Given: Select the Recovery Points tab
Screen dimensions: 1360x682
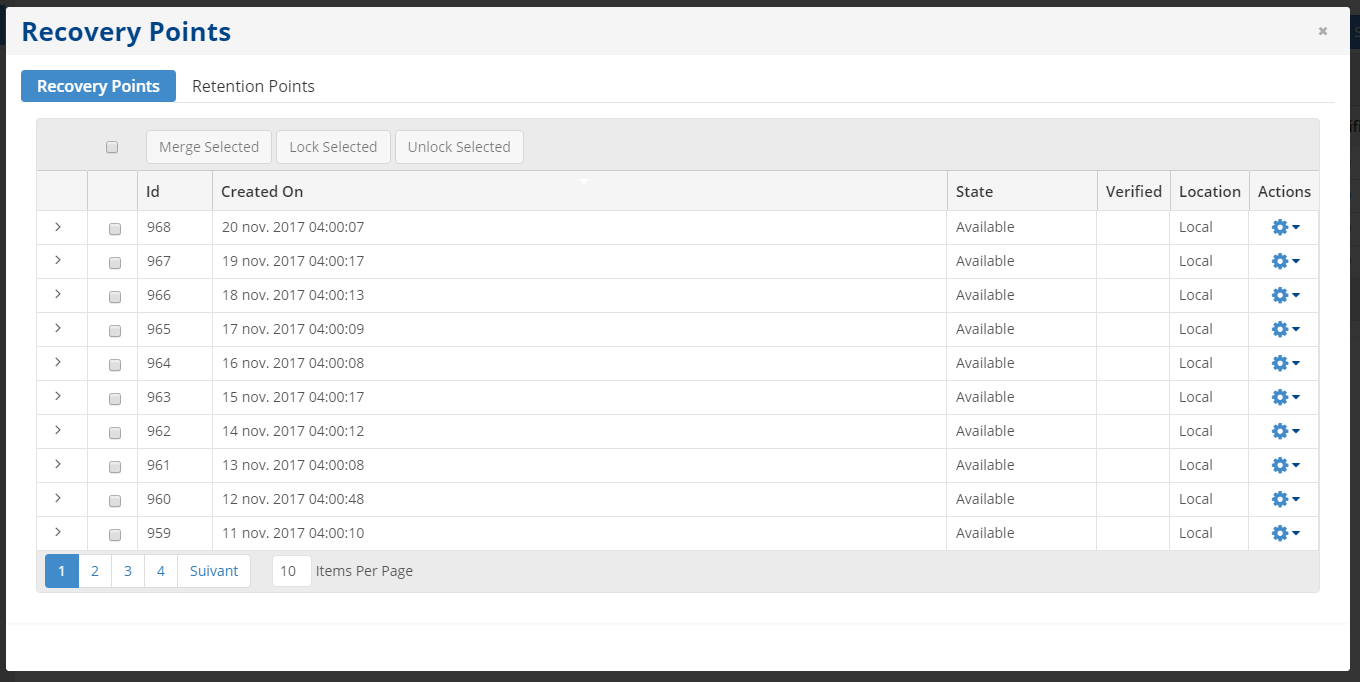Looking at the screenshot, I should tap(98, 86).
